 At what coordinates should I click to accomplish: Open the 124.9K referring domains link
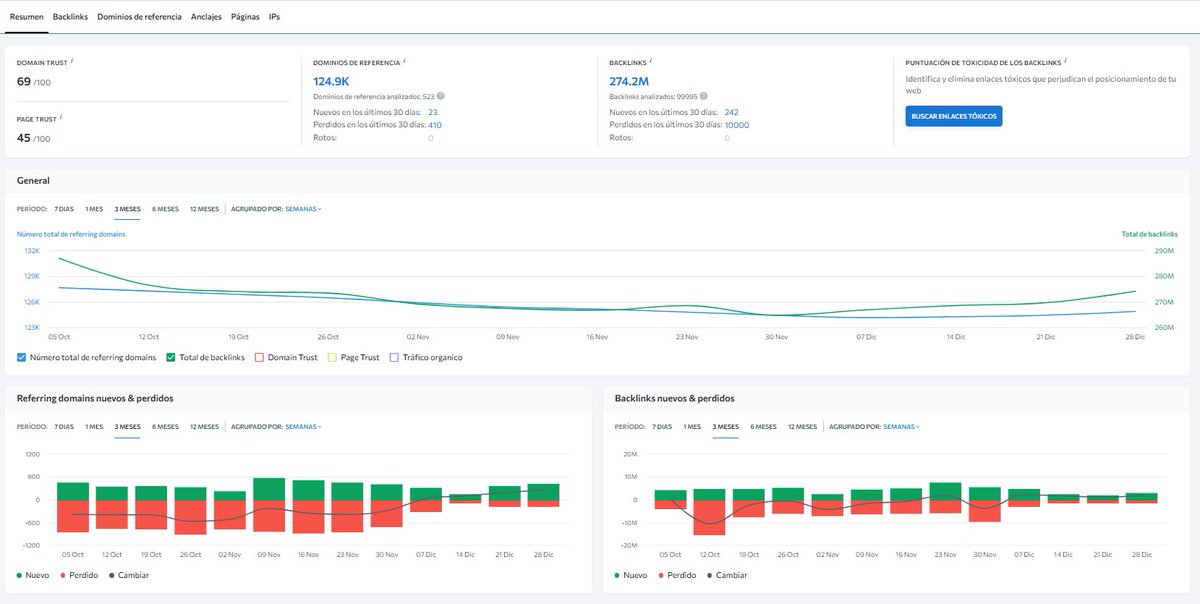click(x=331, y=81)
